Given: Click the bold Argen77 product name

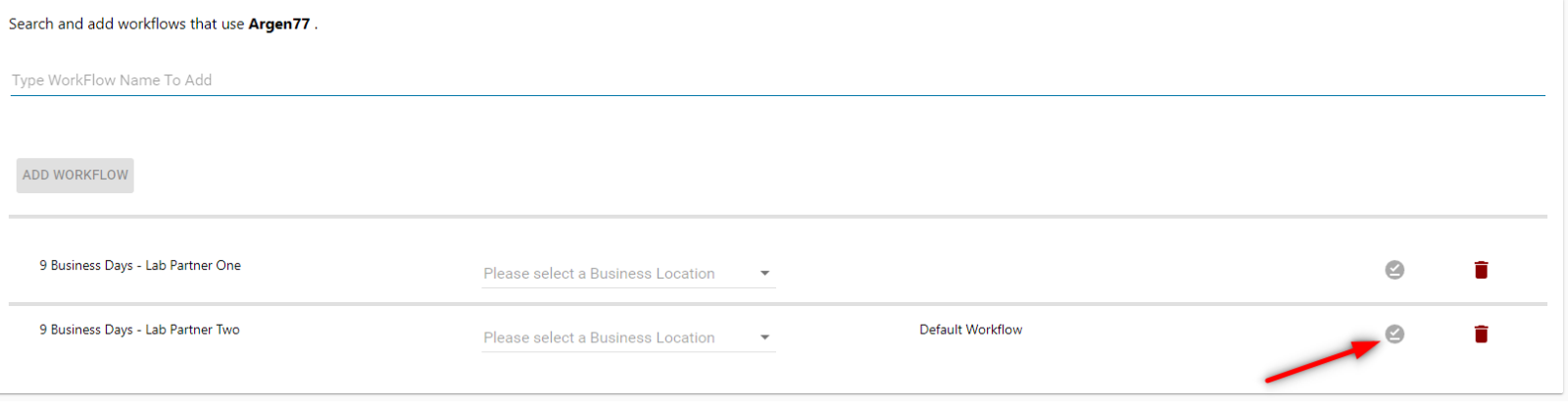Looking at the screenshot, I should 279,24.
